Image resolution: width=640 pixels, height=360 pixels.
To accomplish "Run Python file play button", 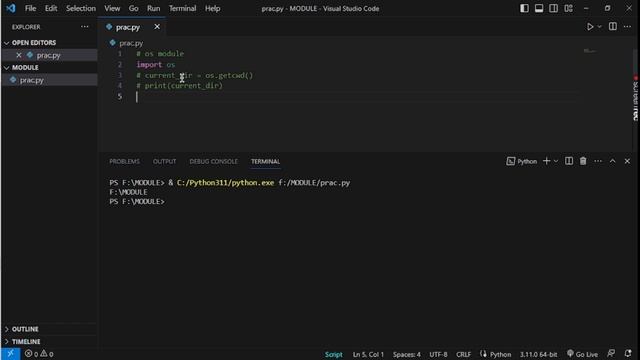I will 590,27.
